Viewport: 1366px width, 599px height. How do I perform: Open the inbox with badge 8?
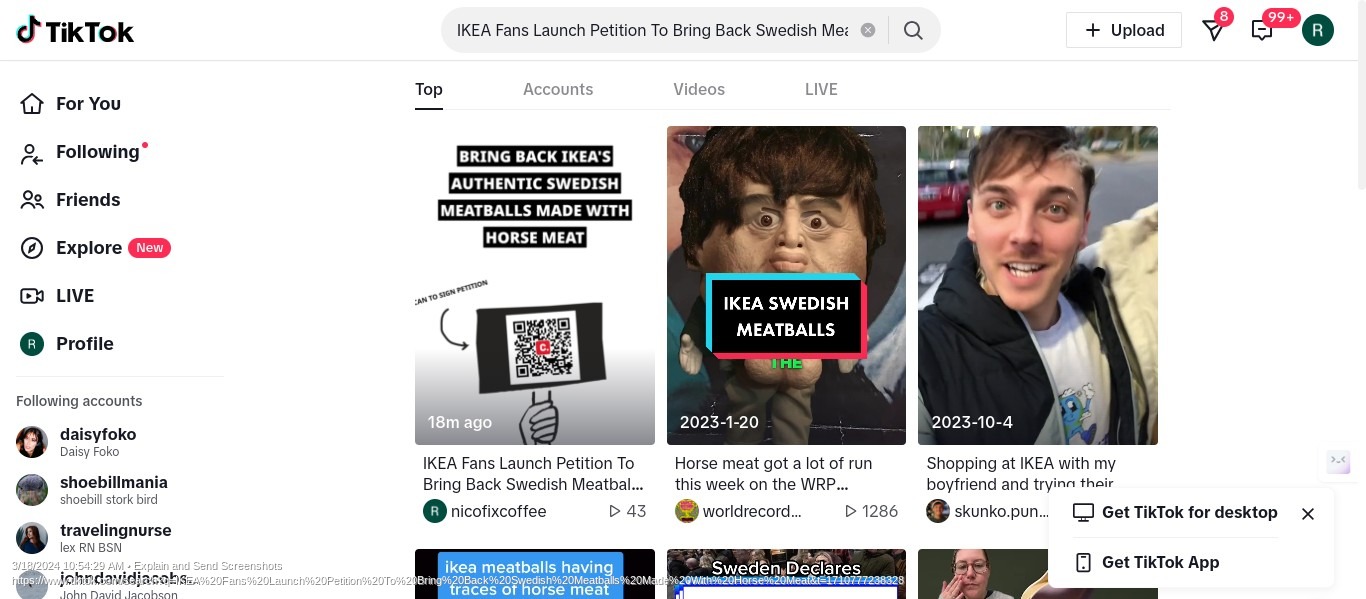[x=1214, y=30]
